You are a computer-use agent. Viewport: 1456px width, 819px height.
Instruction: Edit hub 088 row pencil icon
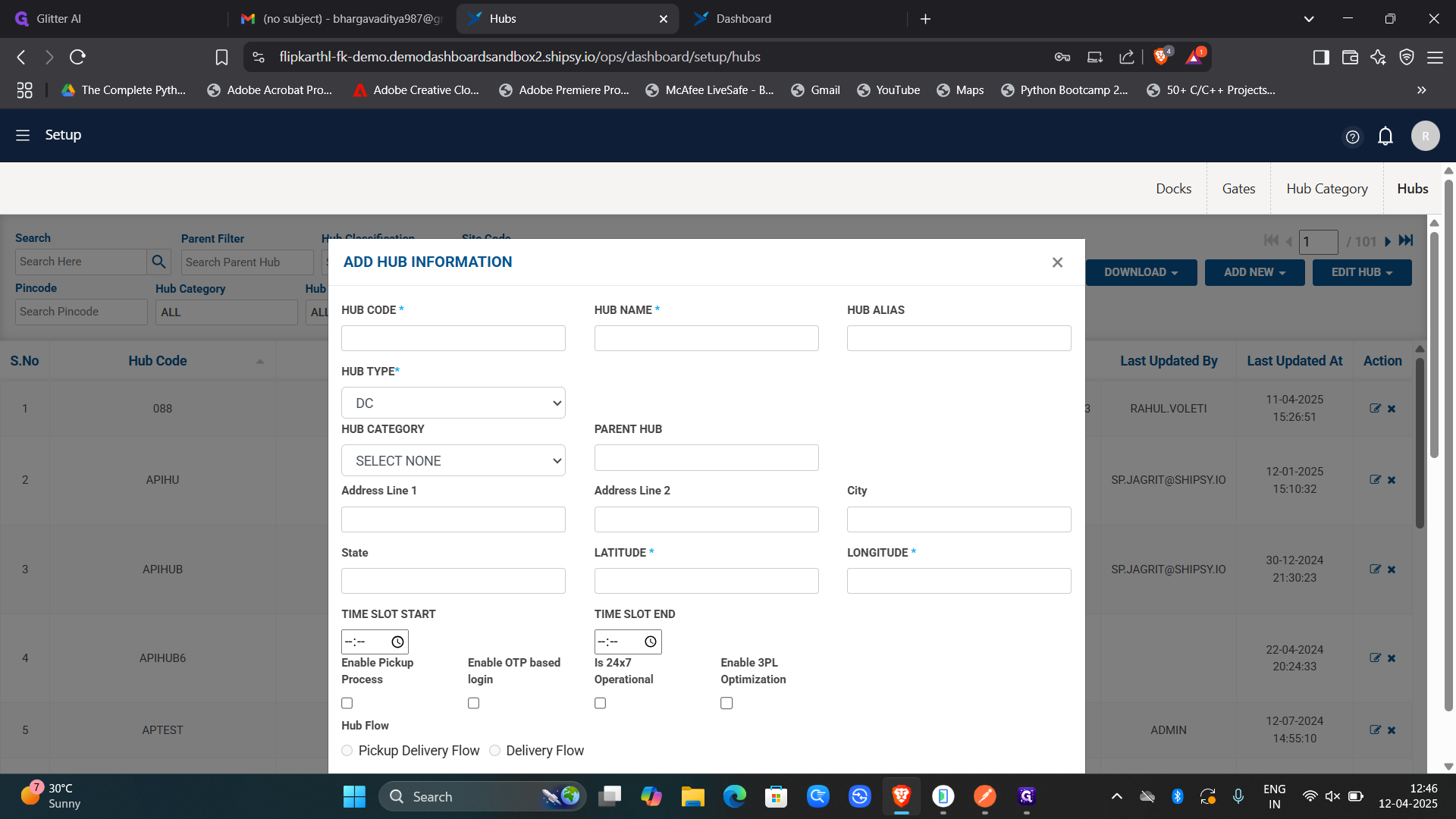1375,408
